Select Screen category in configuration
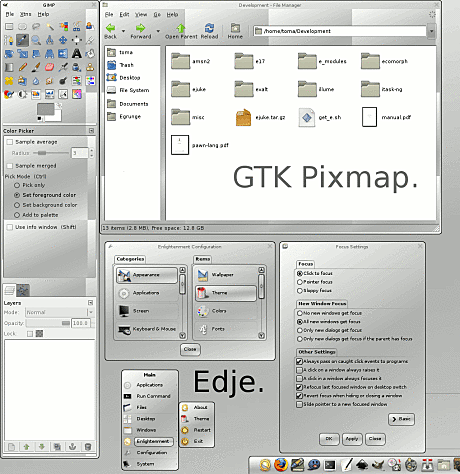 (x=147, y=311)
